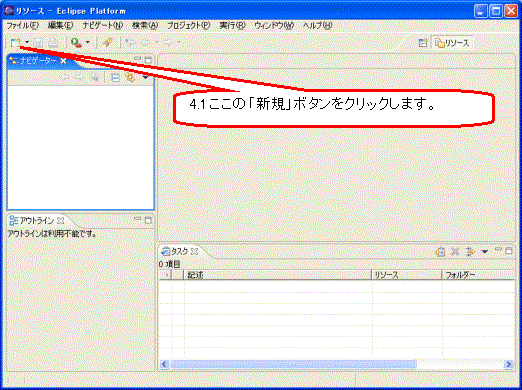
Task: Click the アウトラインは利用不能です message
Action: (x=52, y=234)
